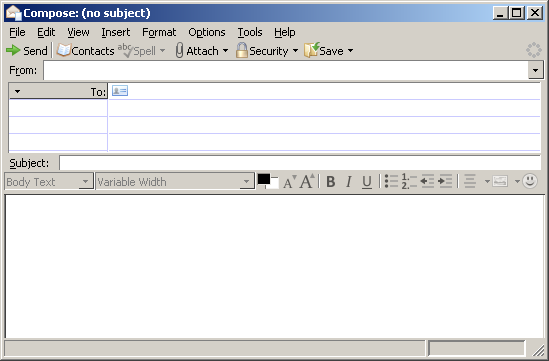Click the mail icon in title bar
The image size is (549, 361).
pos(14,13)
